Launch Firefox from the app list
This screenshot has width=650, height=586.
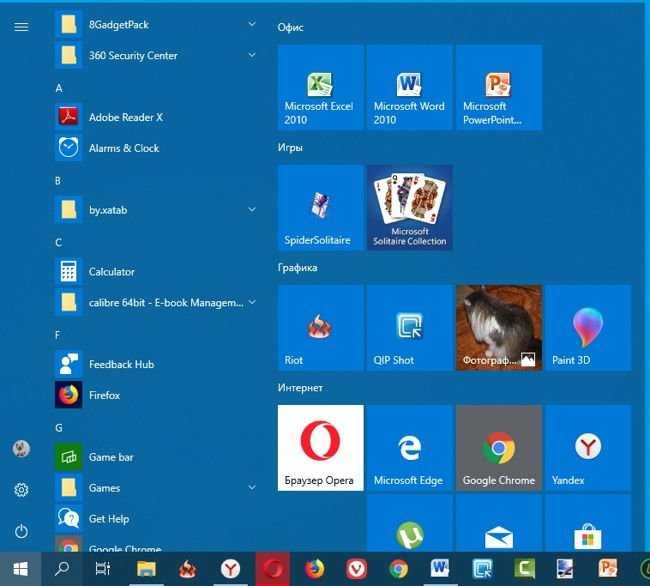click(156, 395)
